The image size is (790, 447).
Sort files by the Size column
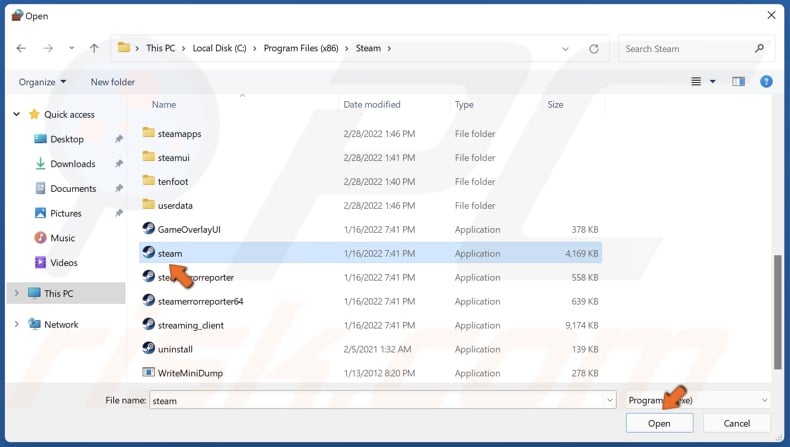(x=555, y=104)
